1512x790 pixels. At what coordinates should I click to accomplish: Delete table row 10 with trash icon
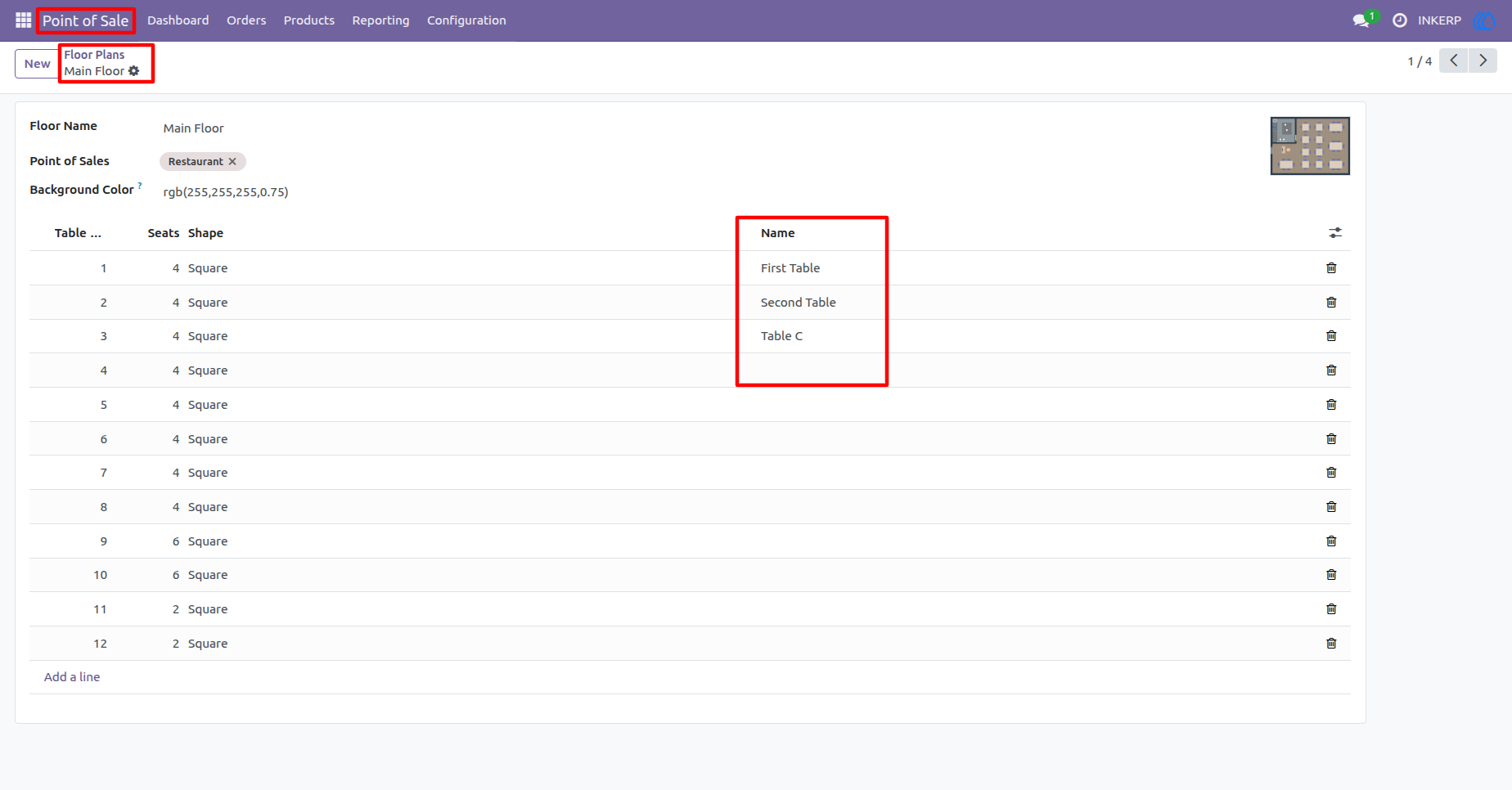pyautogui.click(x=1331, y=575)
